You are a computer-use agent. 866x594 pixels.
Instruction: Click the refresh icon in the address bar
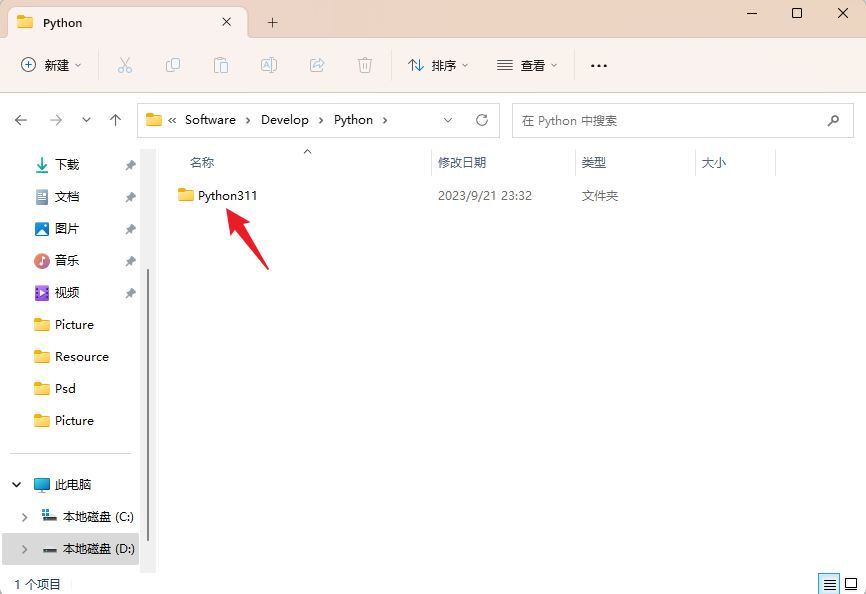pyautogui.click(x=479, y=119)
